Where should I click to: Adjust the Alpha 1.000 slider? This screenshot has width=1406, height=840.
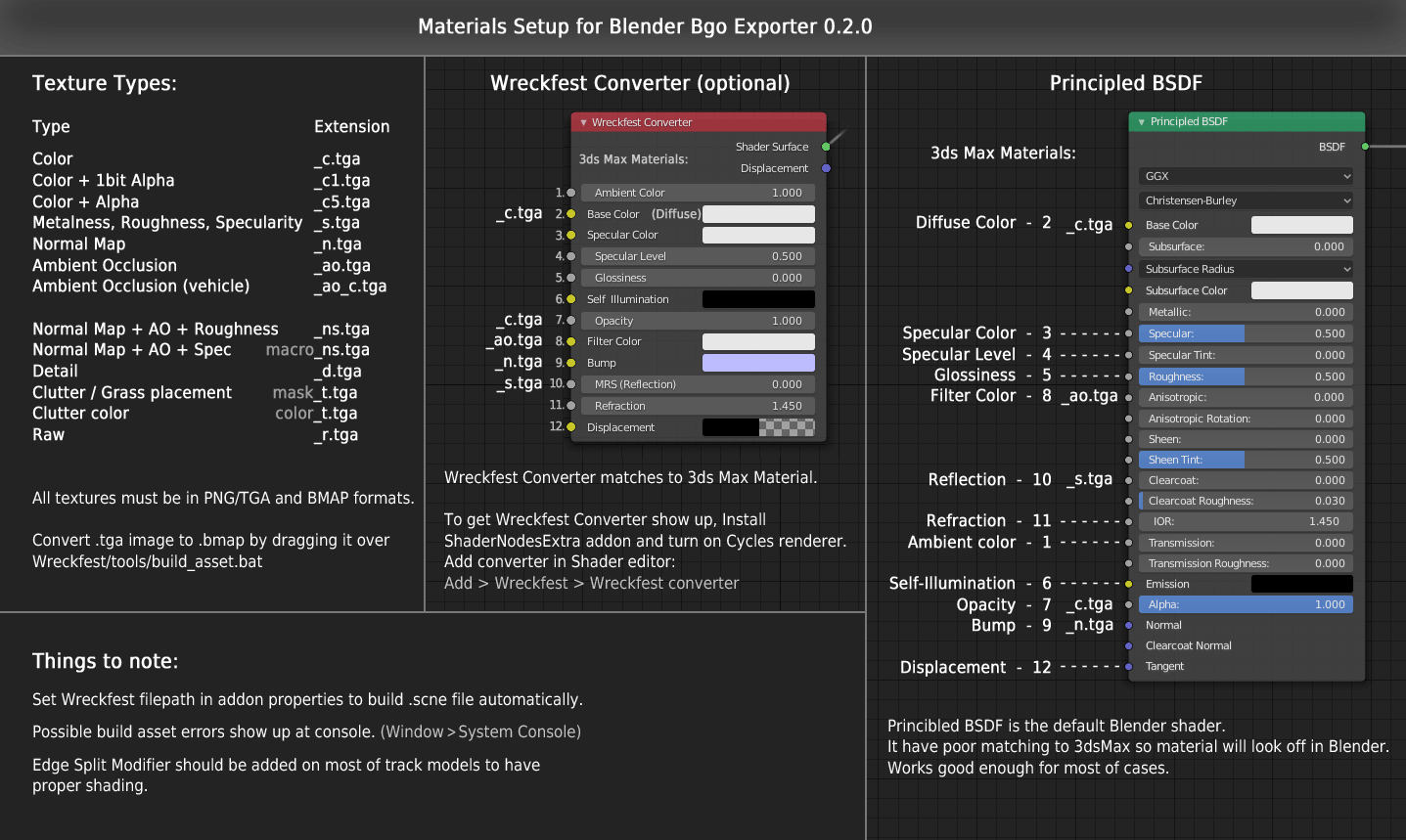(1246, 604)
